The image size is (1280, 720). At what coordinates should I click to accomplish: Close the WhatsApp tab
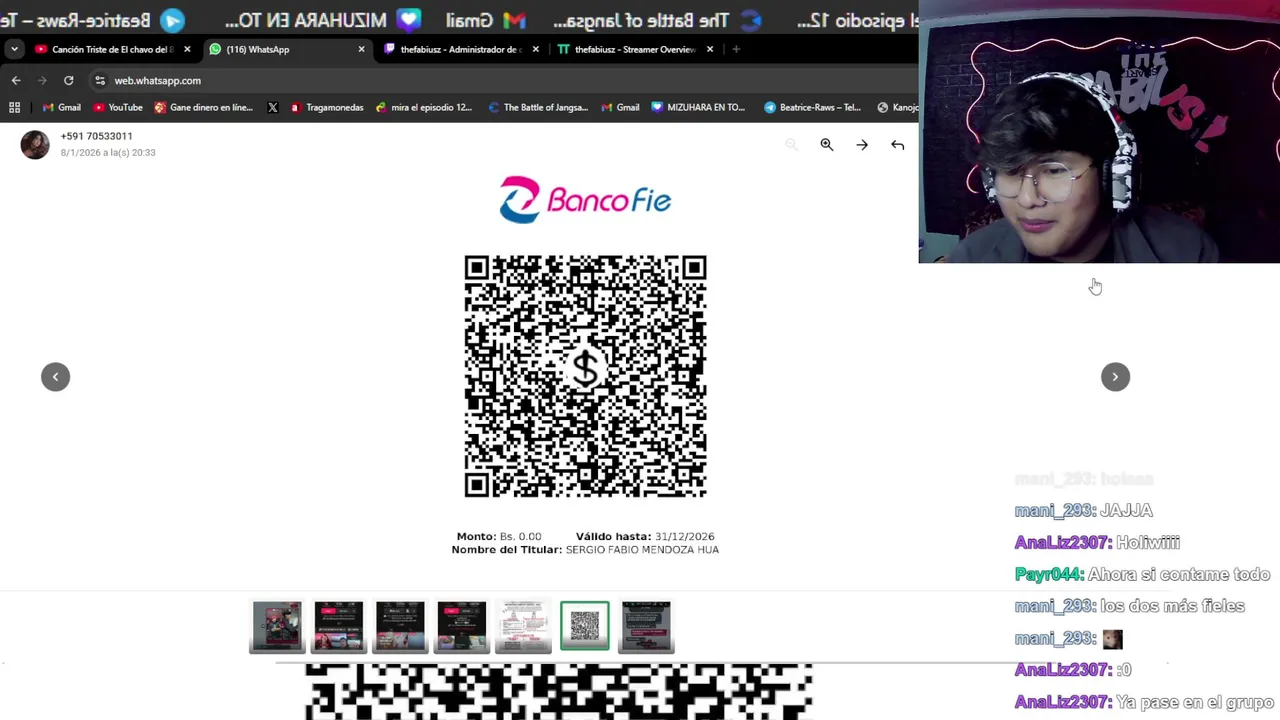pyautogui.click(x=361, y=49)
